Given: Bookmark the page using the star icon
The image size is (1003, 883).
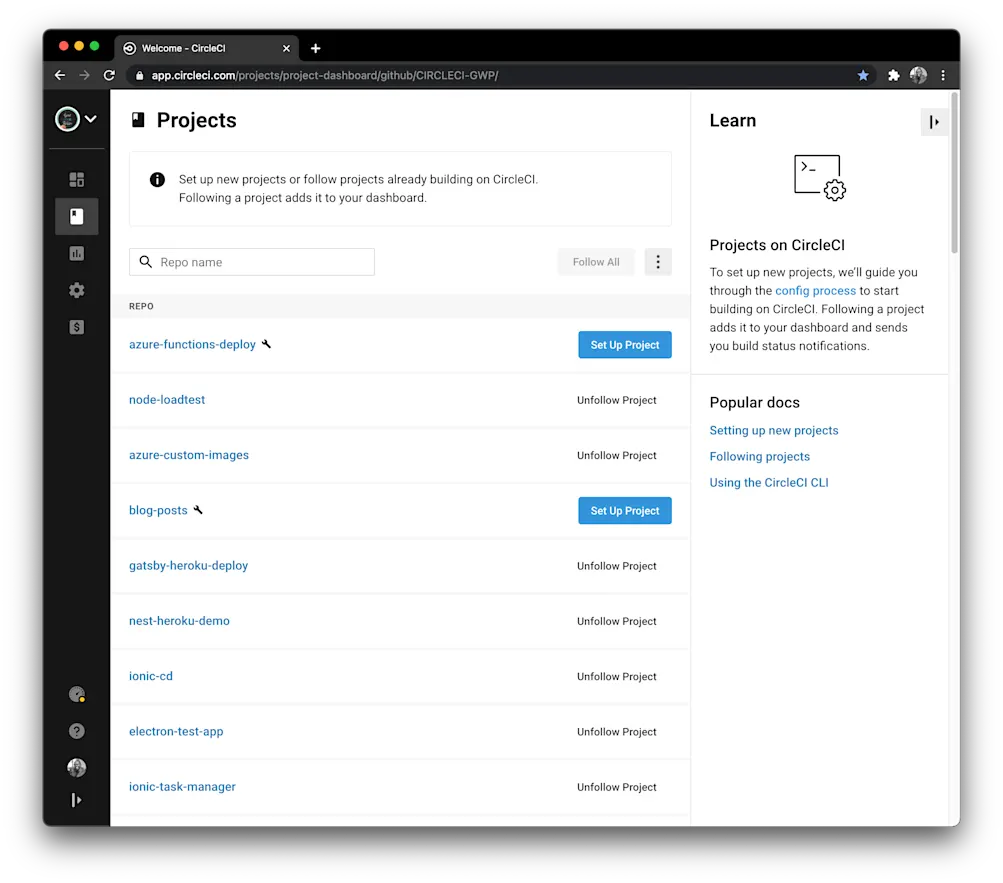Looking at the screenshot, I should click(x=863, y=75).
